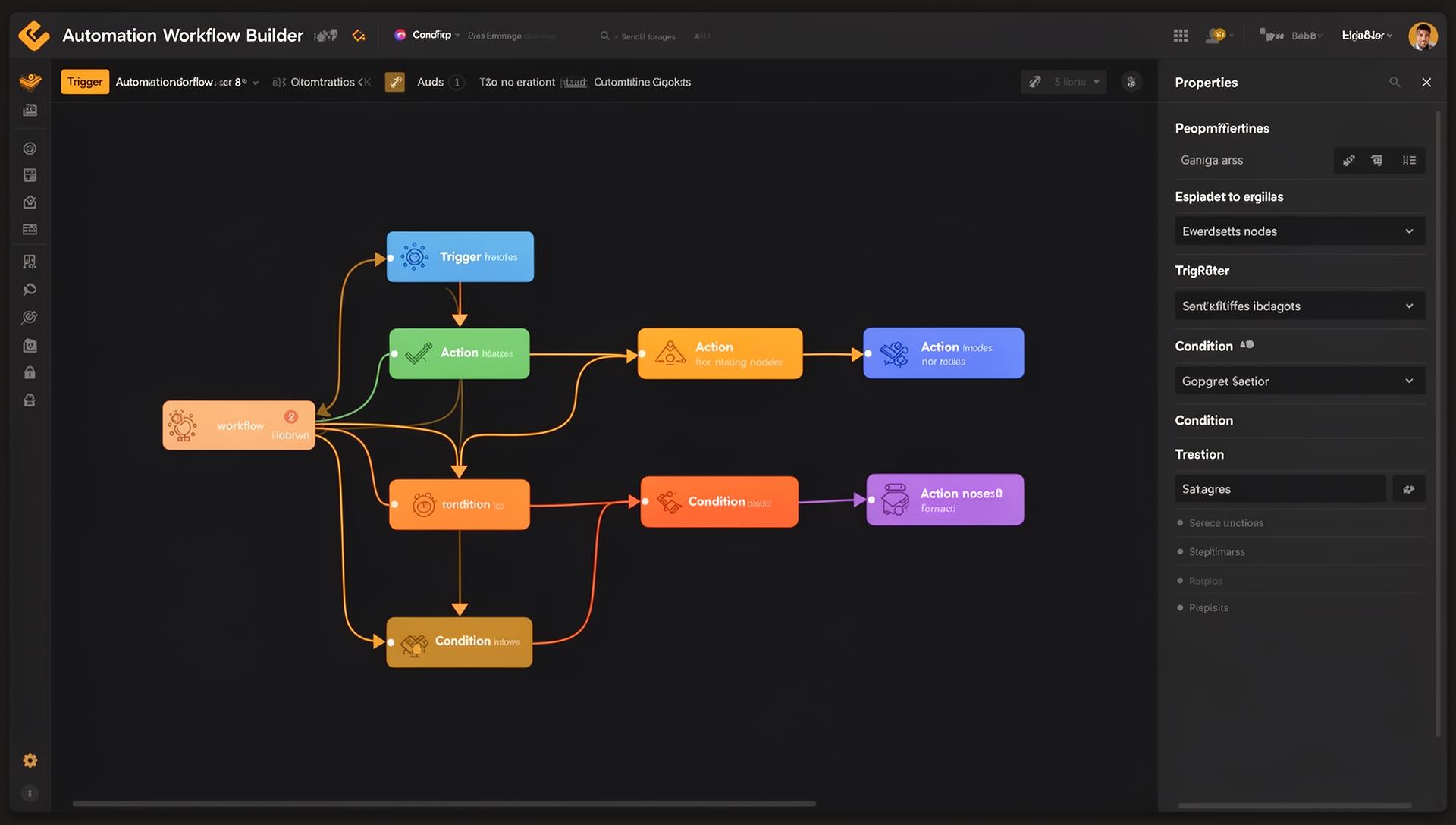Click the search magnifier in left sidebar
Viewport: 1456px width, 825px height.
(x=30, y=290)
